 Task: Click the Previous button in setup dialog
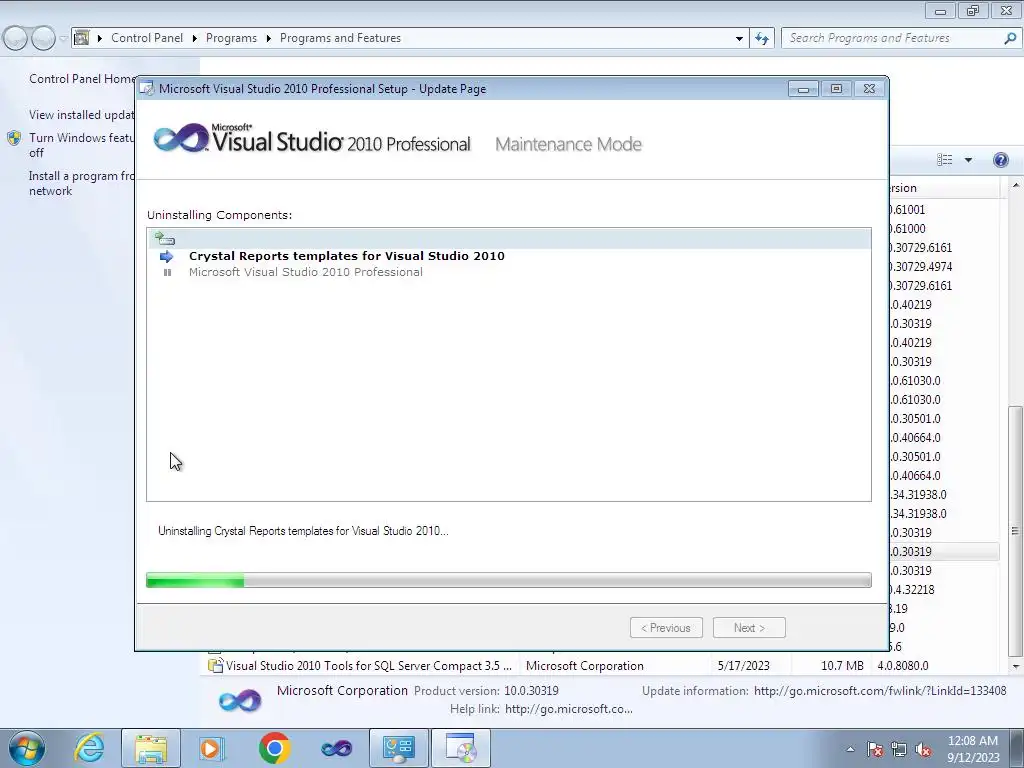[666, 628]
